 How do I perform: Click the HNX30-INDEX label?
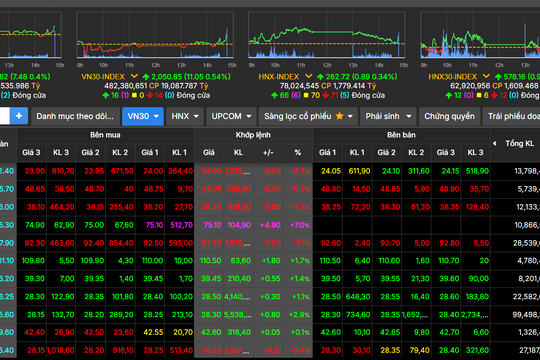click(453, 76)
